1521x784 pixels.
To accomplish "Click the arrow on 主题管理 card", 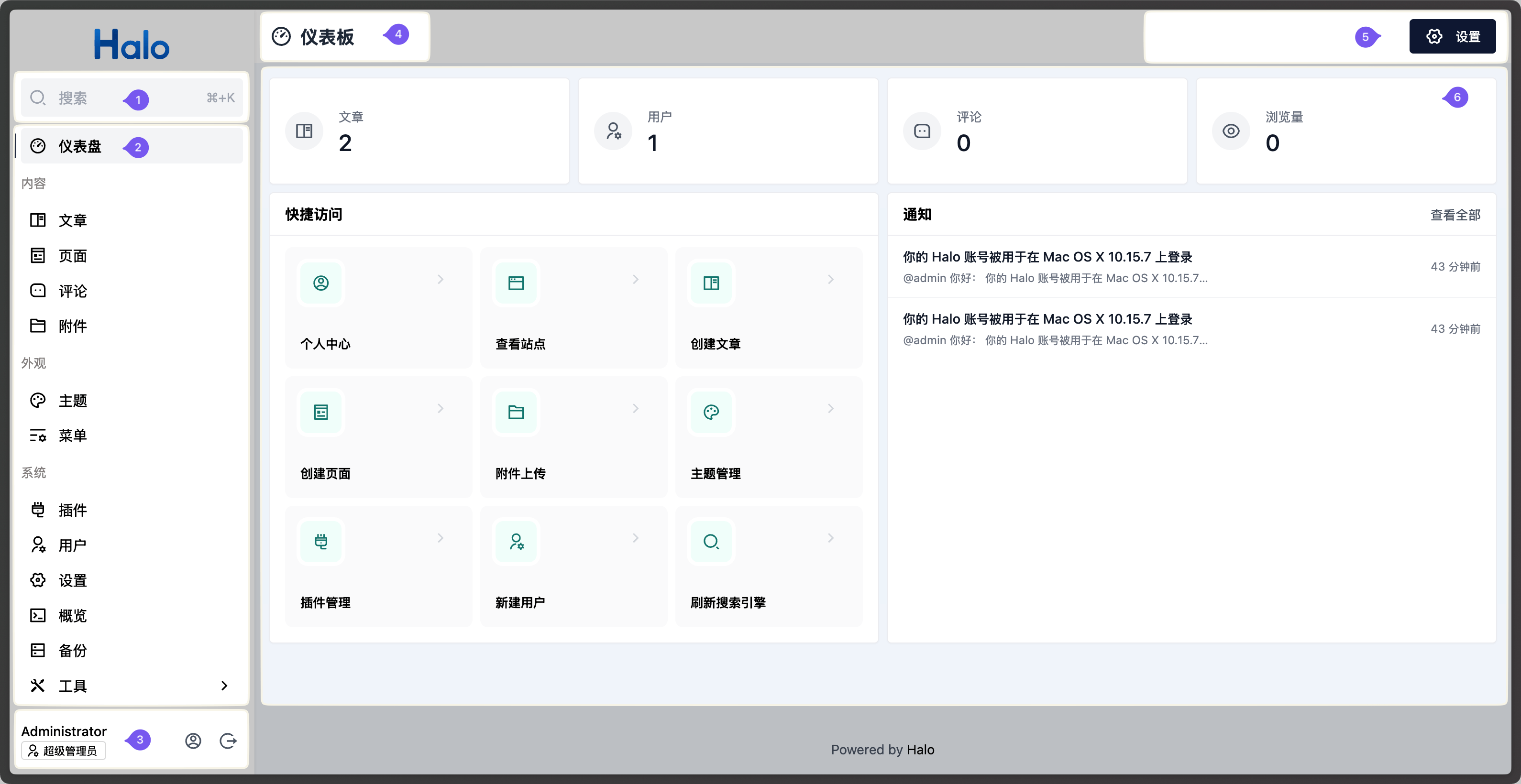I will [831, 408].
